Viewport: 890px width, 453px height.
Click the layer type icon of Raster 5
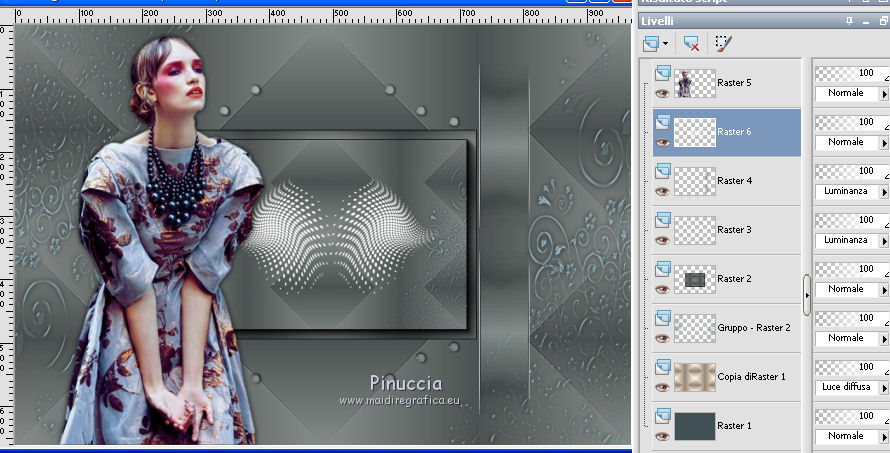pos(662,73)
